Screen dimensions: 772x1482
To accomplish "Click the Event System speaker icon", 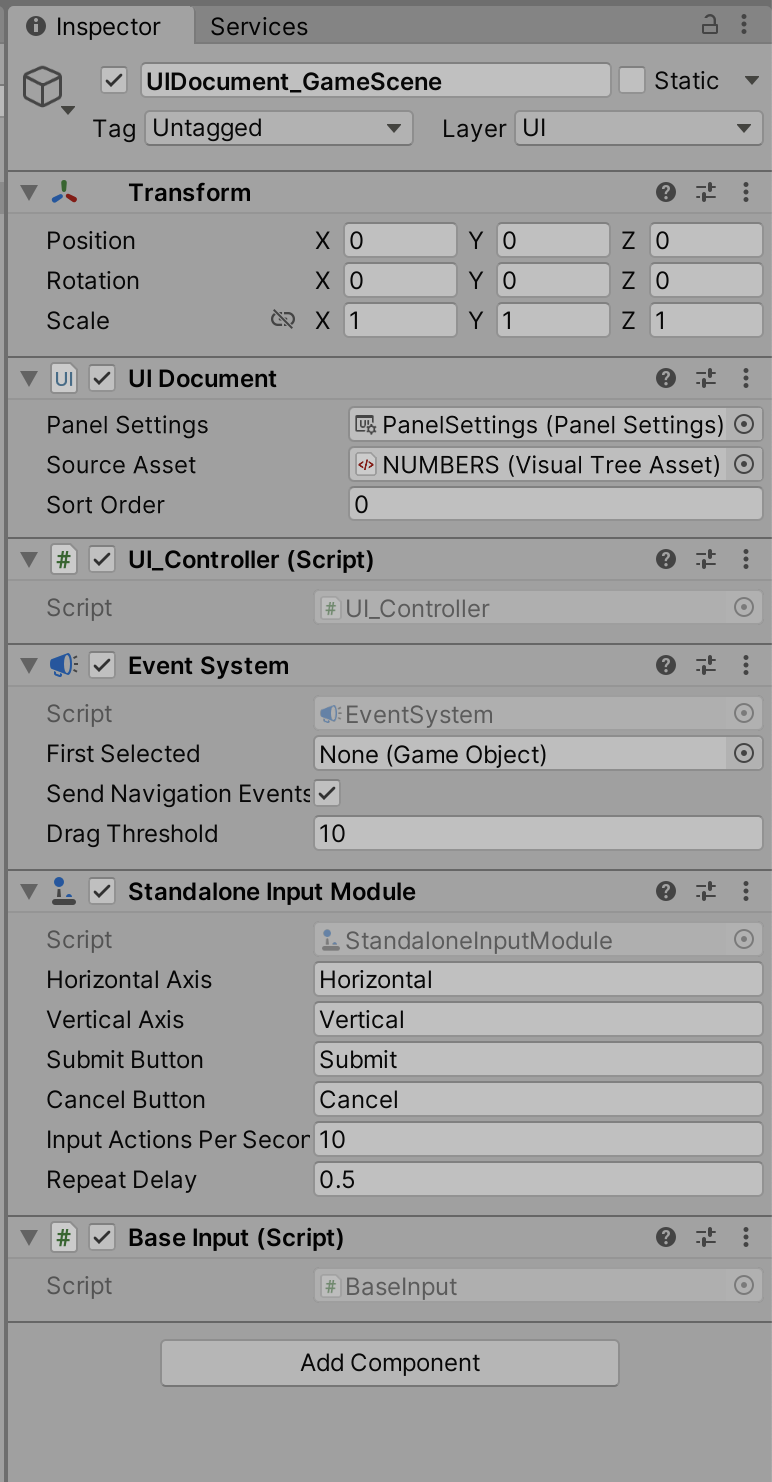I will (63, 664).
